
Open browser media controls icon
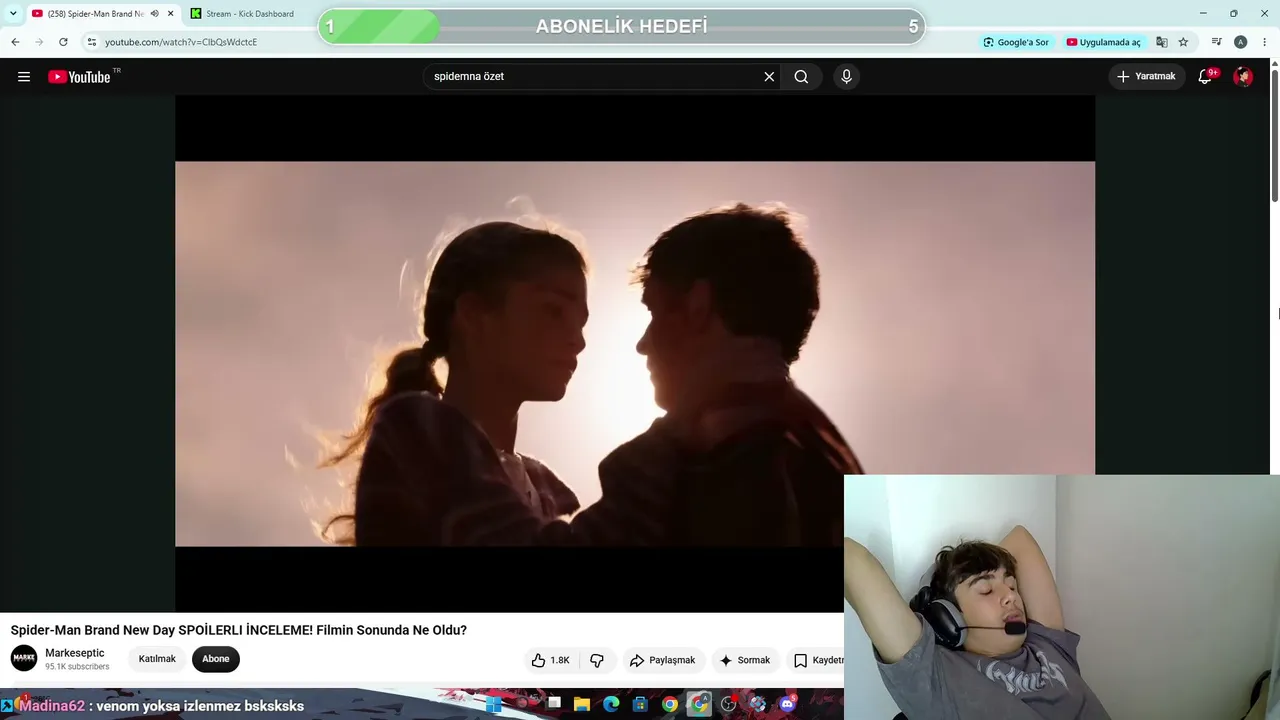click(x=1216, y=42)
